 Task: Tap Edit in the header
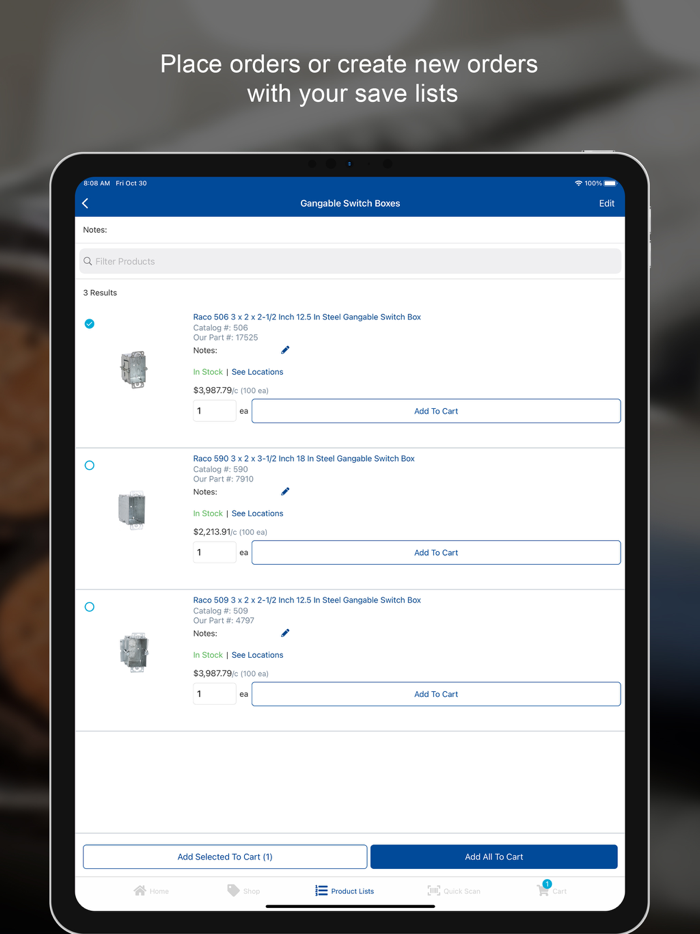pos(606,204)
